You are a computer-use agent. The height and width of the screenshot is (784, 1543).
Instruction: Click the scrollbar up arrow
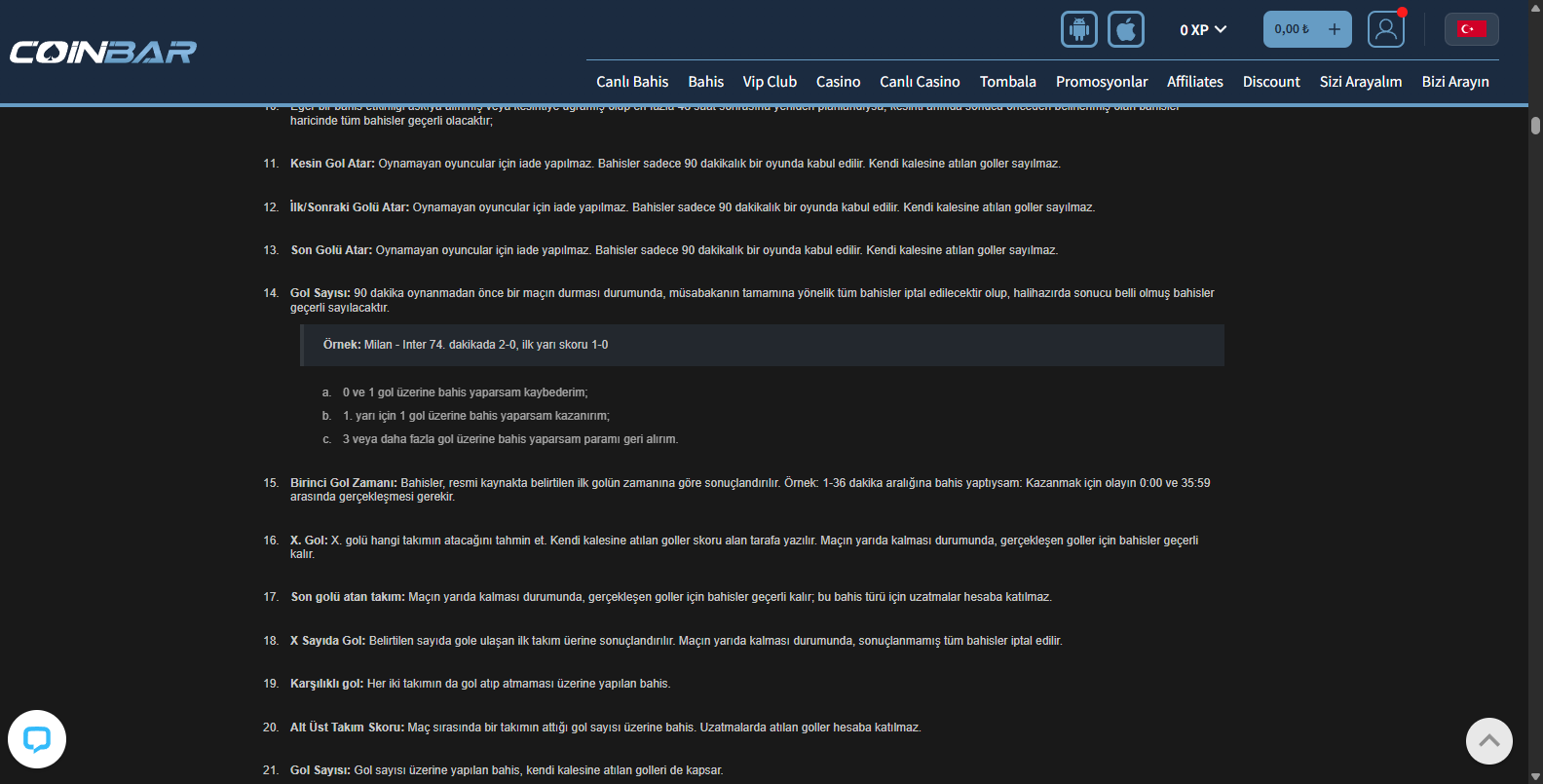click(1535, 7)
